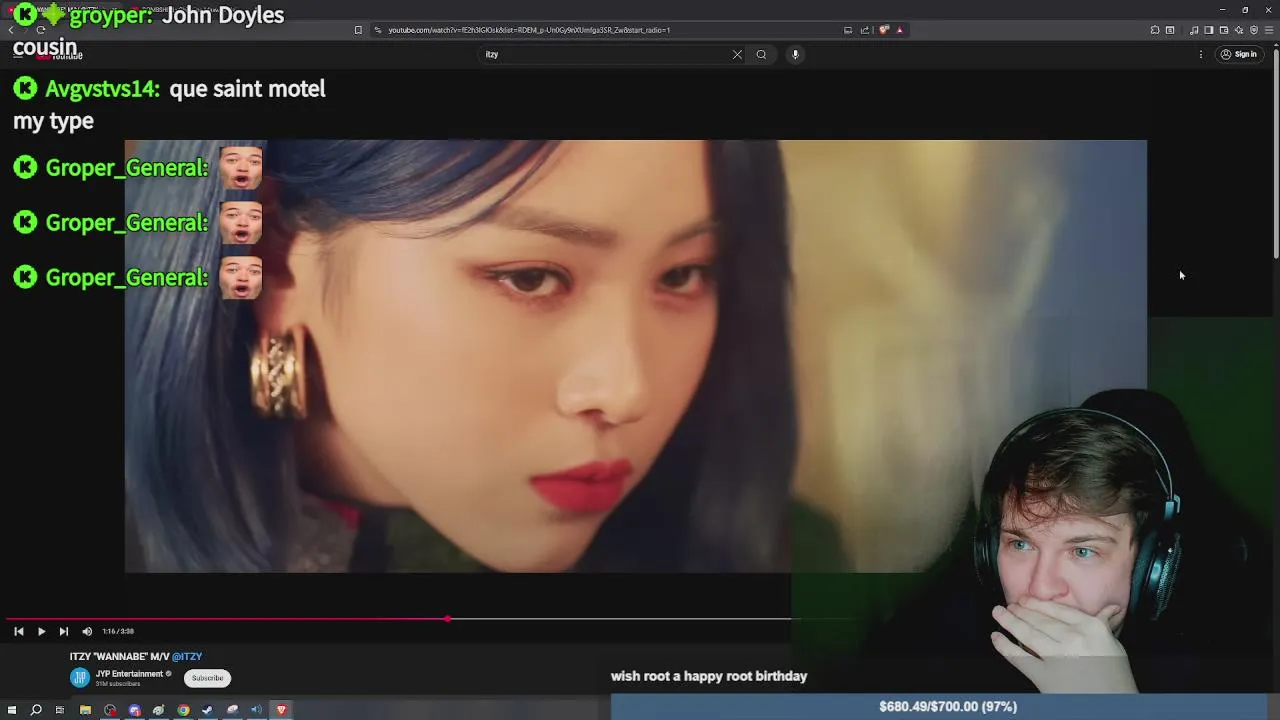Open the browser extensions puzzle icon
The width and height of the screenshot is (1280, 720).
pyautogui.click(x=1155, y=30)
